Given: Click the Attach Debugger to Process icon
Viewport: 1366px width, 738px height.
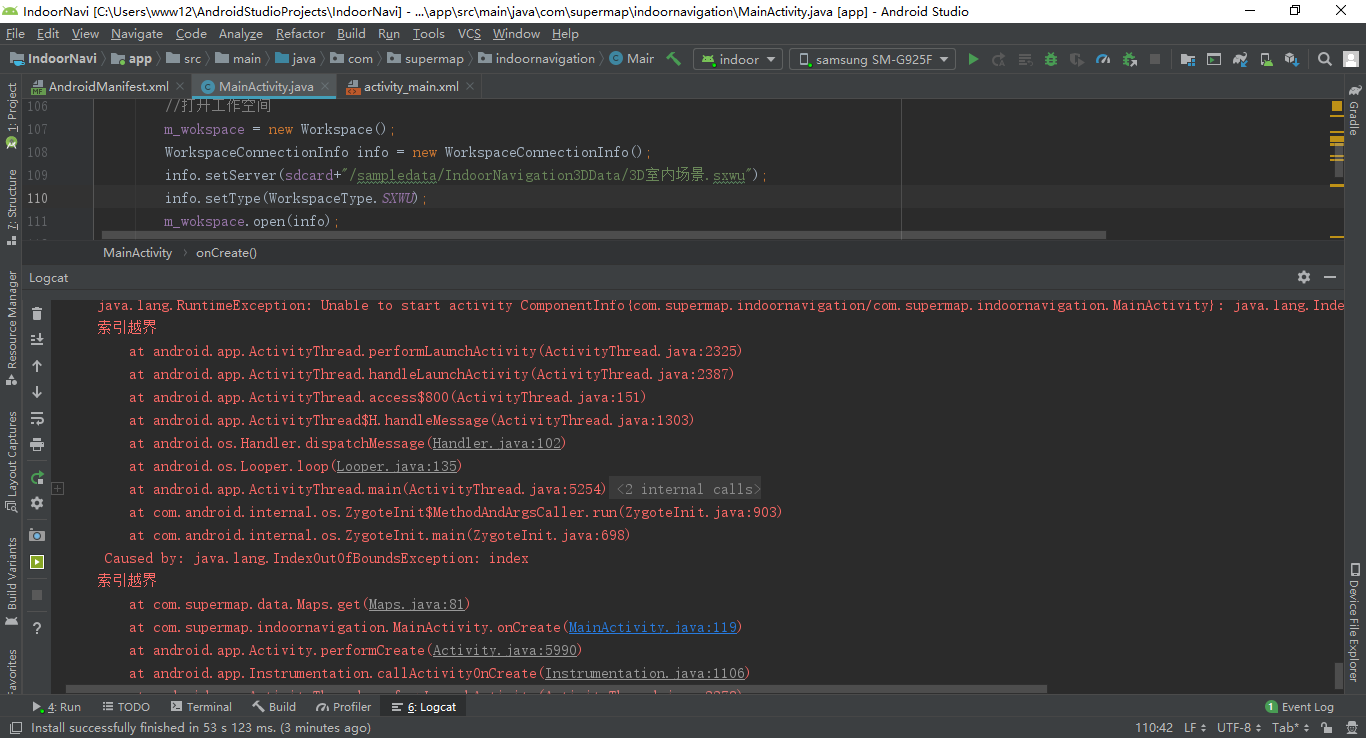Looking at the screenshot, I should coord(1129,59).
